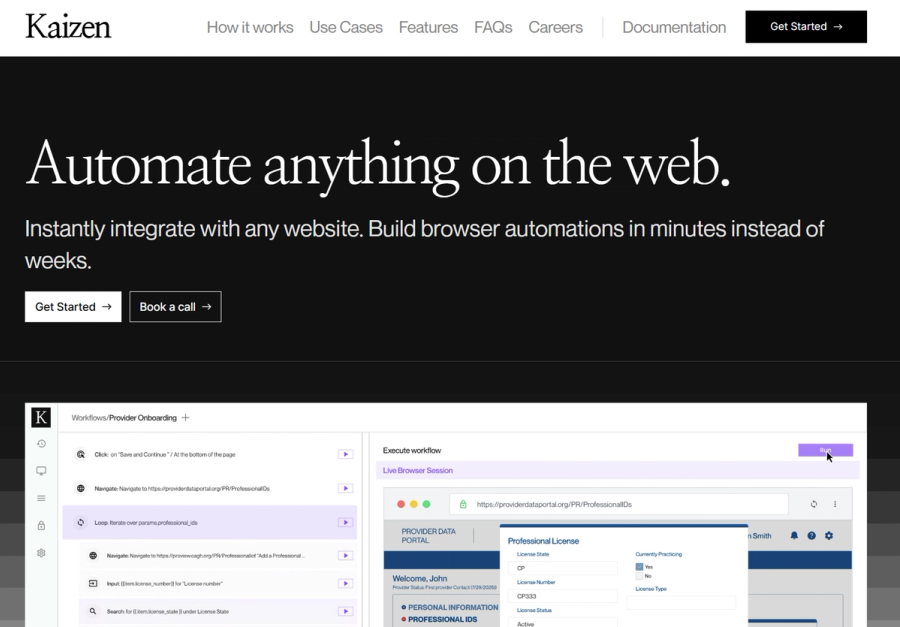Run the Input license_number step

pos(346,583)
